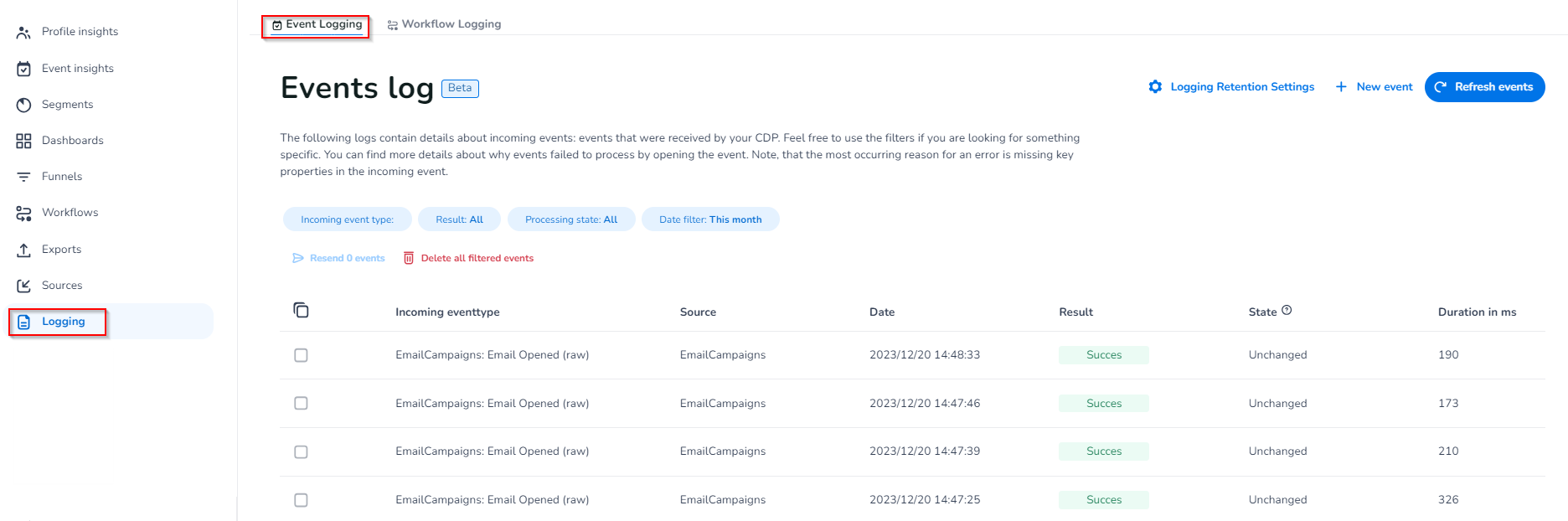Image resolution: width=1568 pixels, height=521 pixels.
Task: Switch to the Workflow Logging tab
Action: click(444, 24)
